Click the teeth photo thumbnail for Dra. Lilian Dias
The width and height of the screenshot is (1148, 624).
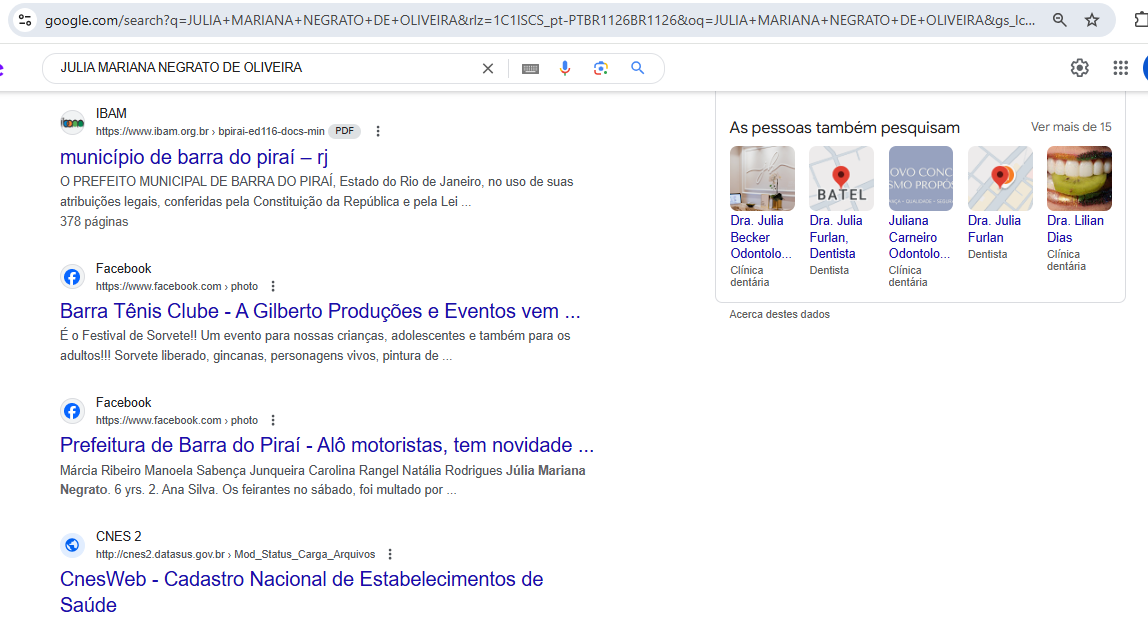pyautogui.click(x=1079, y=178)
